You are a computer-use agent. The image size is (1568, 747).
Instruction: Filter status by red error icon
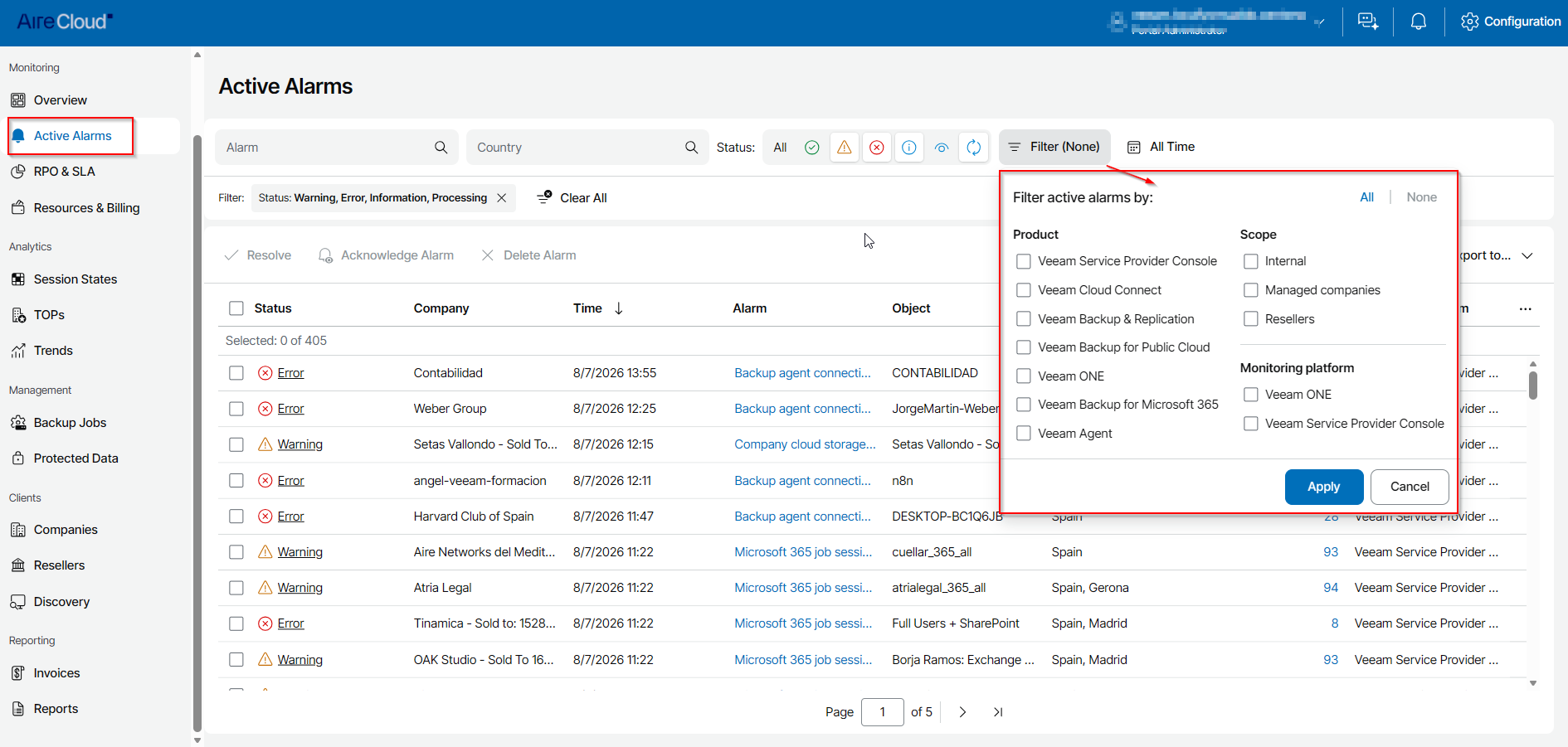point(877,148)
